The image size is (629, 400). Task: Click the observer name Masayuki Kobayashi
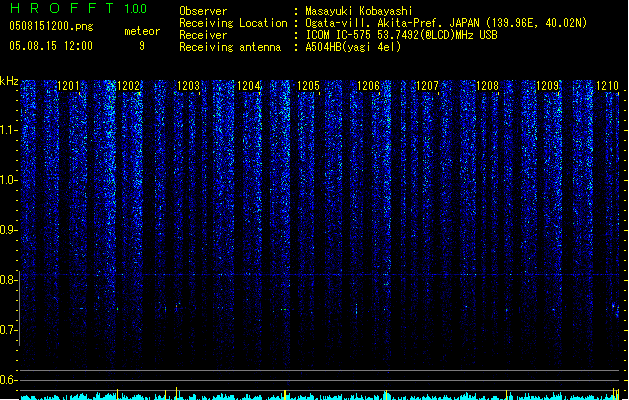click(359, 11)
